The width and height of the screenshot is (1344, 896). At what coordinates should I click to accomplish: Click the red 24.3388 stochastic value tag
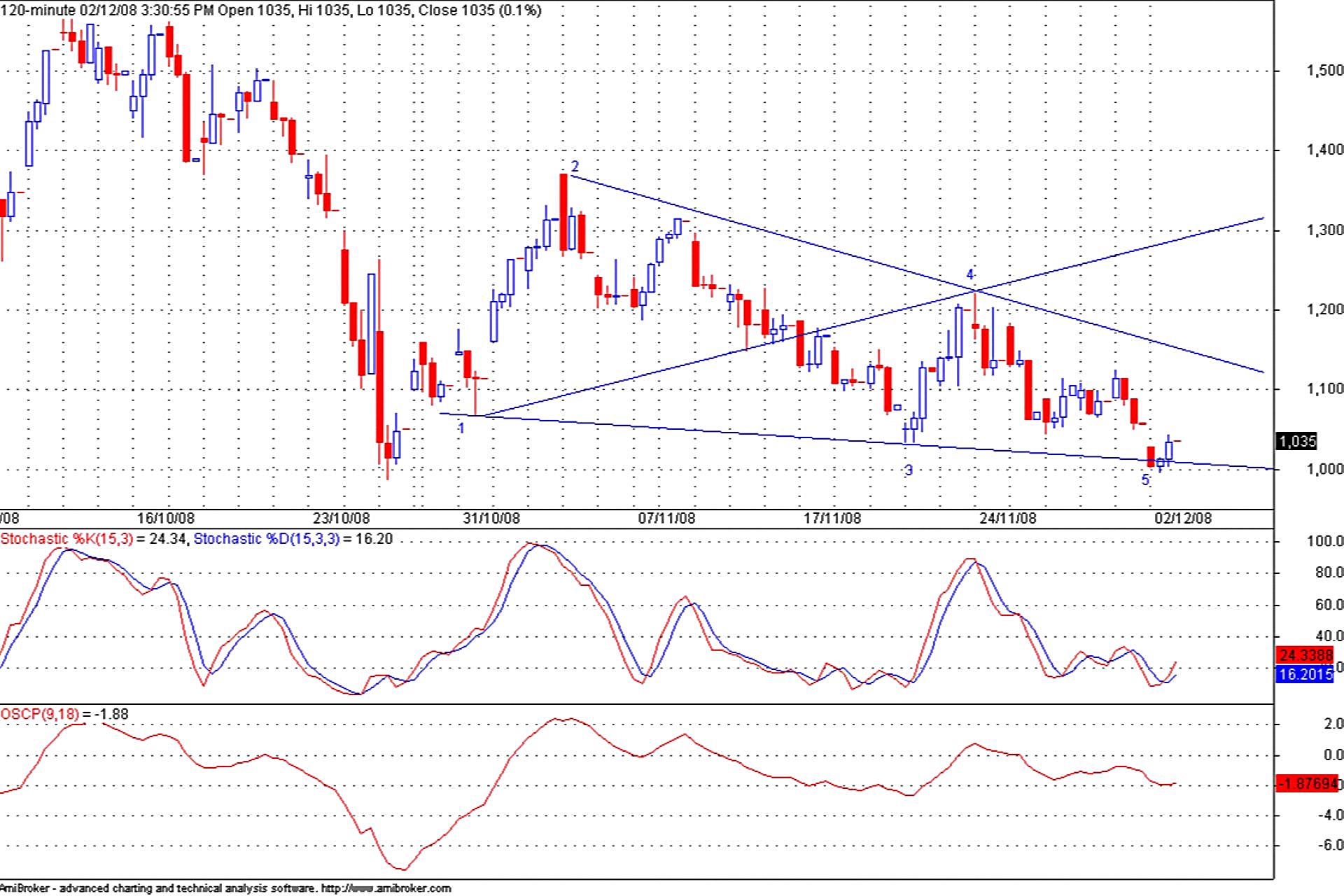coord(1305,655)
